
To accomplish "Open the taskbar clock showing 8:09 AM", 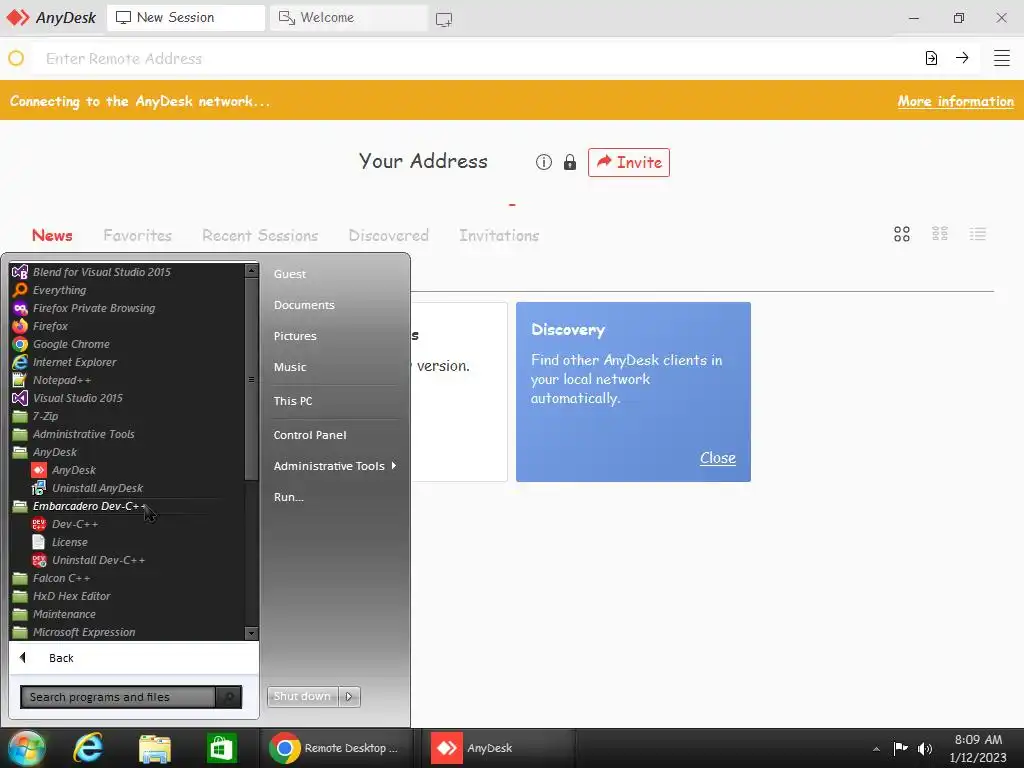I will (x=978, y=748).
